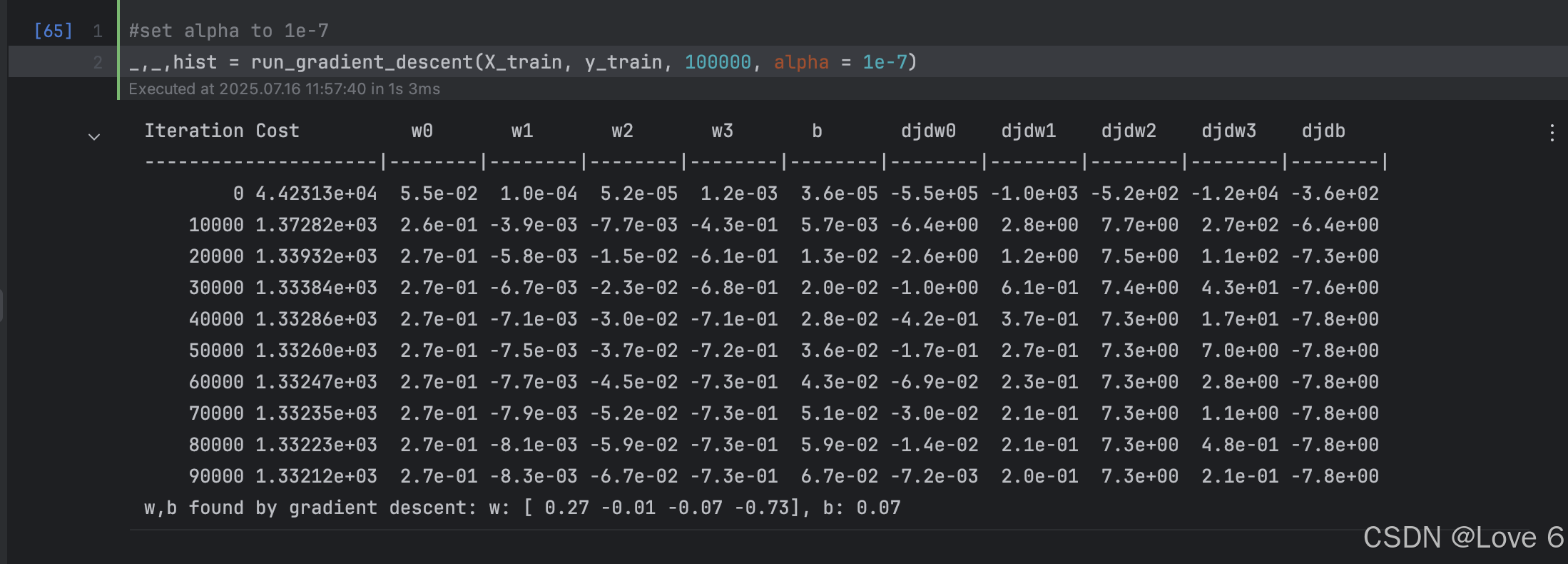Click the cost value 1.33384e+03

(x=316, y=288)
